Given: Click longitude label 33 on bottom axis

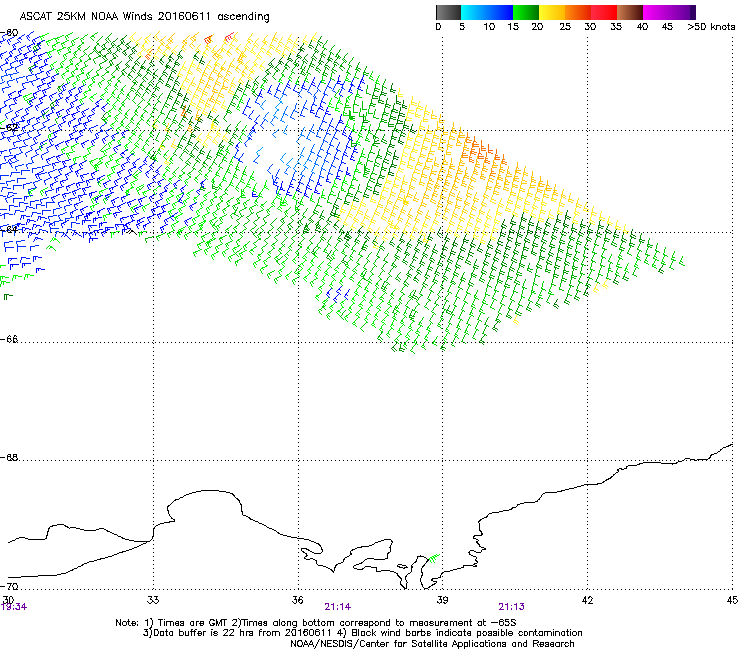Looking at the screenshot, I should coord(153,600).
